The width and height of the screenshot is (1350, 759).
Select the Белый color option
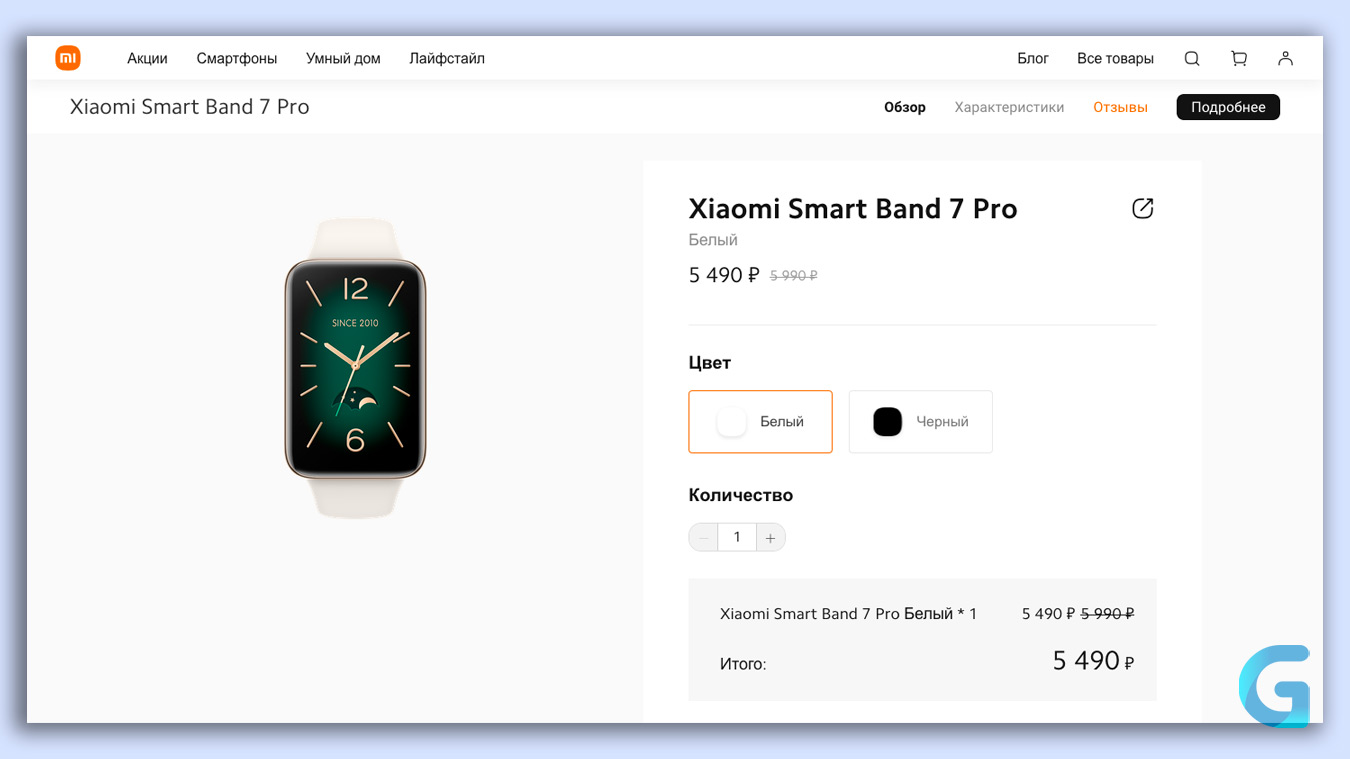760,422
